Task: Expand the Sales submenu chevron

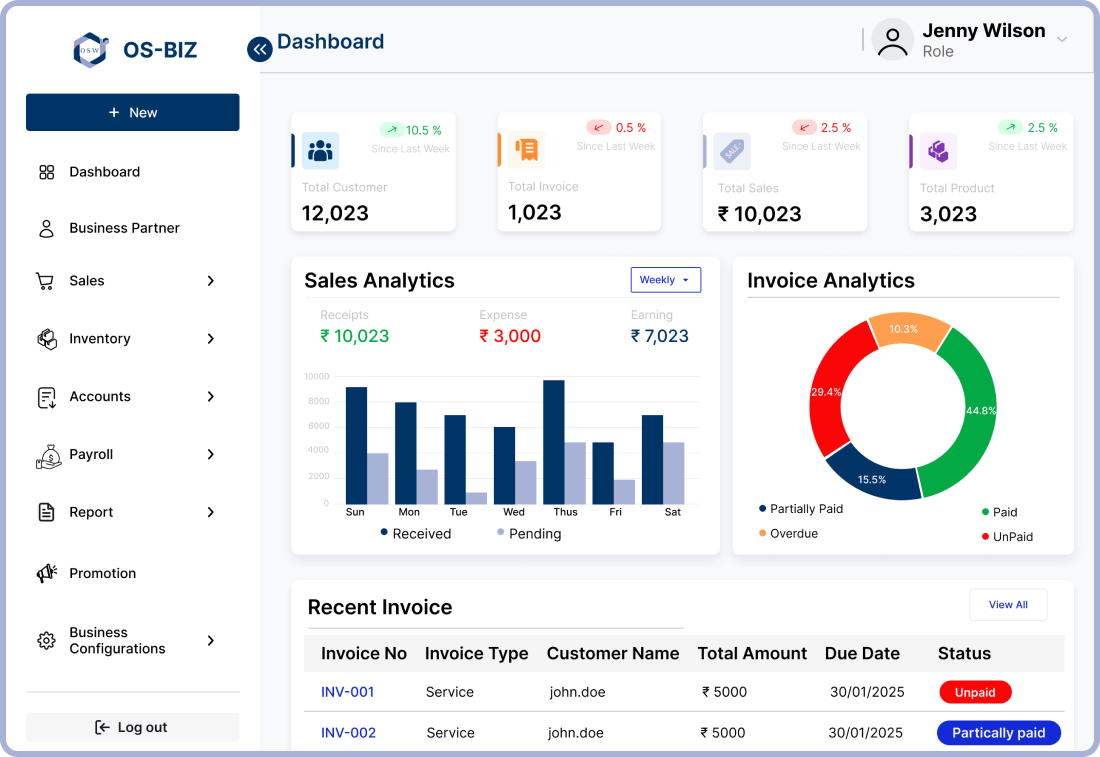Action: [210, 281]
